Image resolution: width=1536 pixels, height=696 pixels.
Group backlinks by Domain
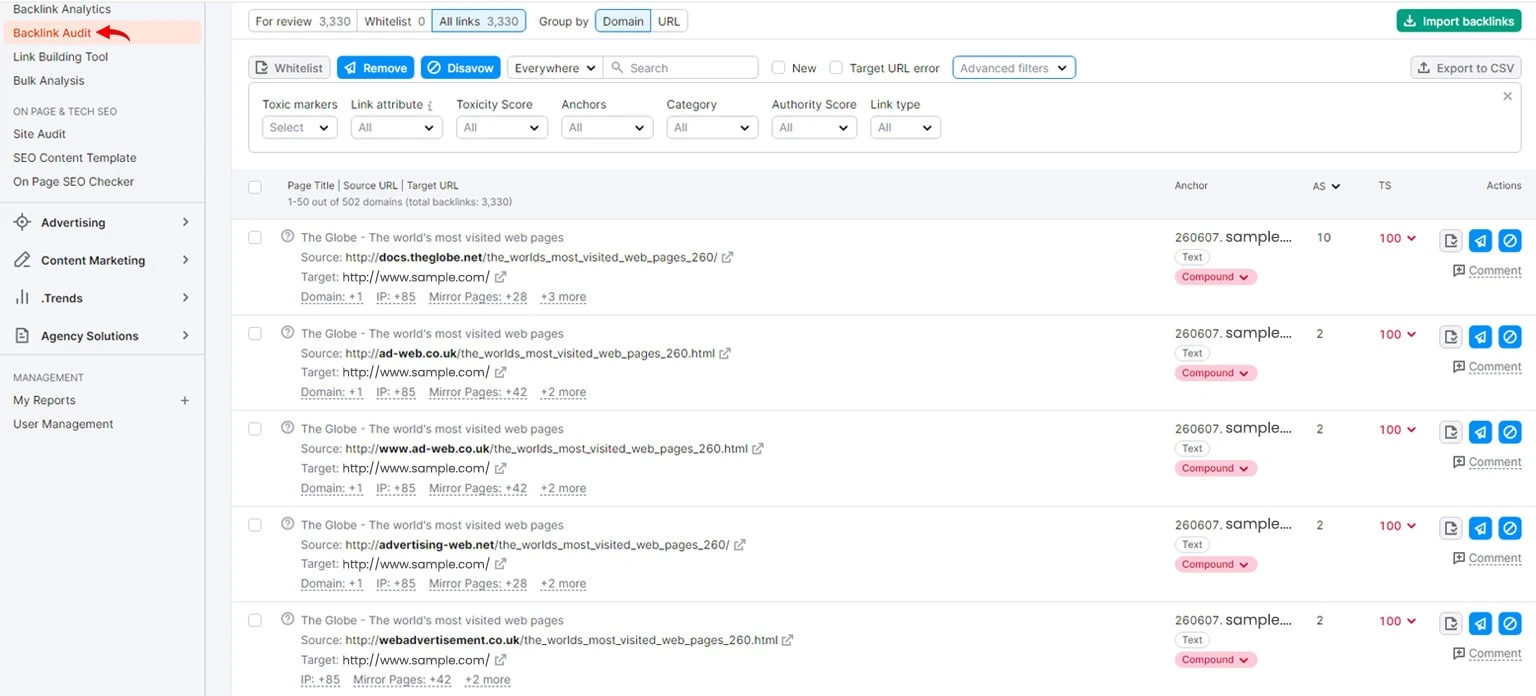623,21
